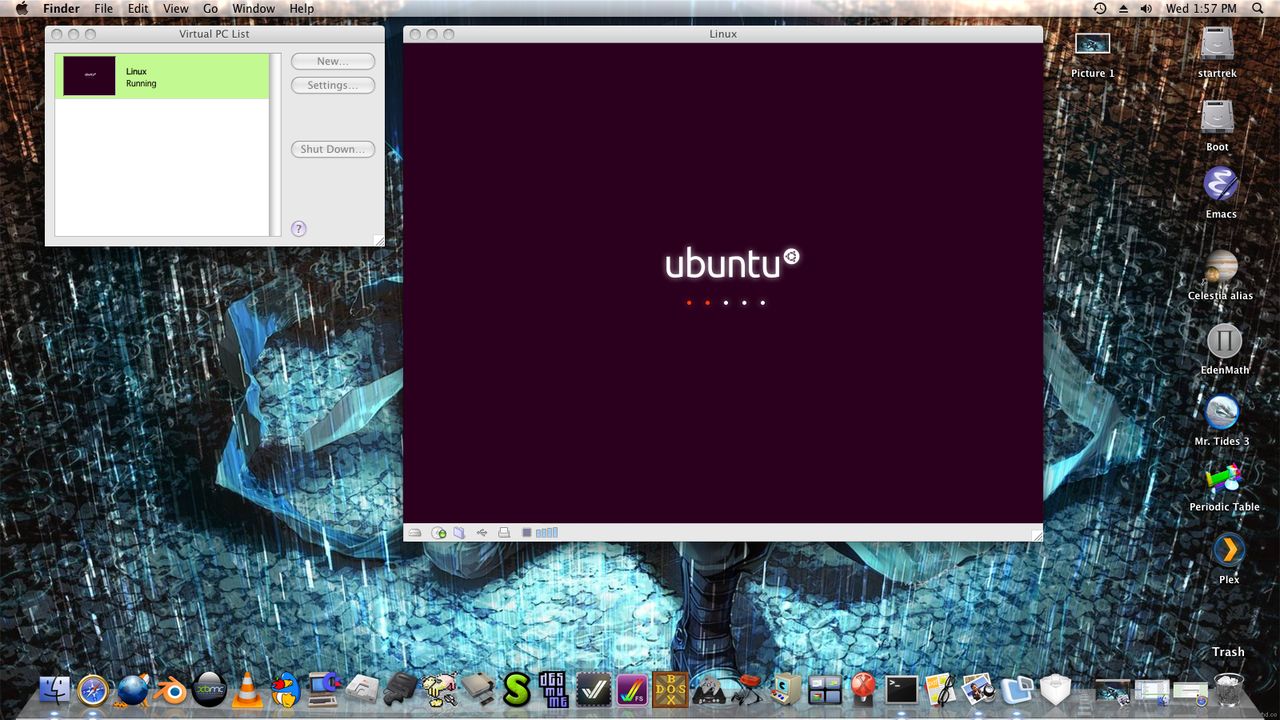
Task: Open the Commodore computer icon in Dock
Action: [324, 688]
